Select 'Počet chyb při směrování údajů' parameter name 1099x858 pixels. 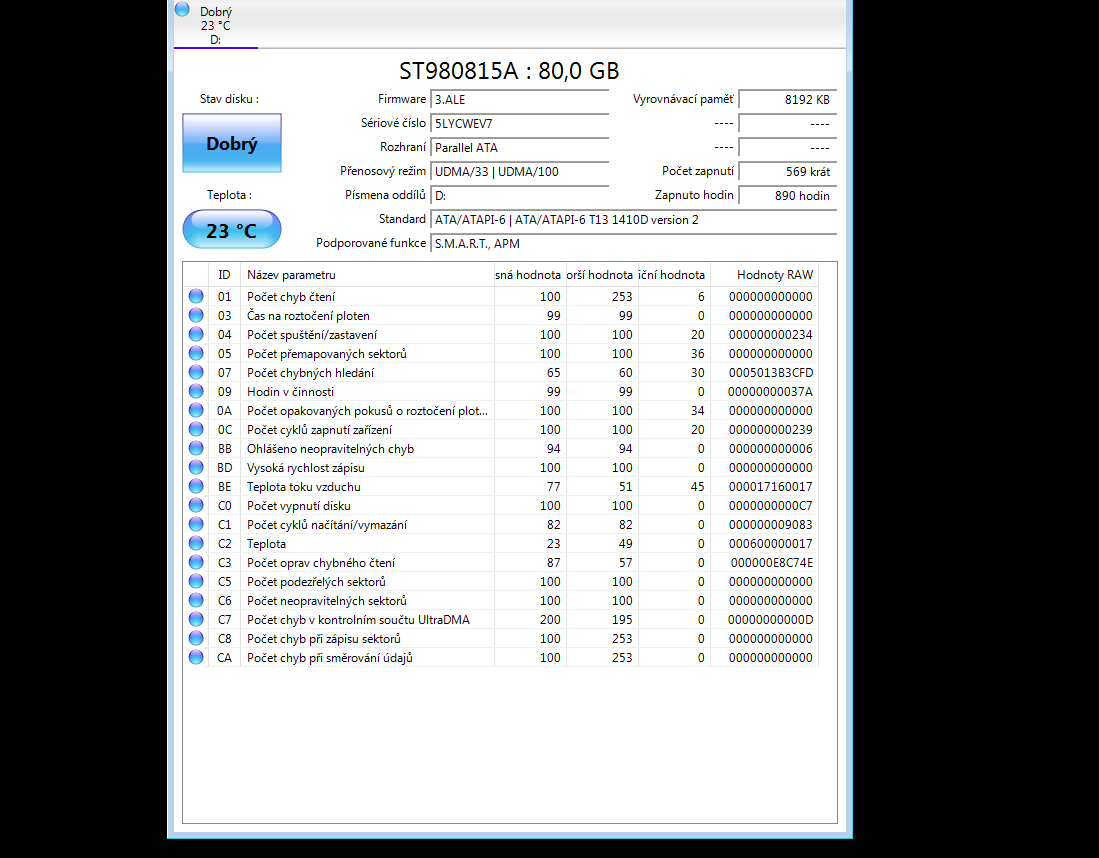click(x=329, y=657)
